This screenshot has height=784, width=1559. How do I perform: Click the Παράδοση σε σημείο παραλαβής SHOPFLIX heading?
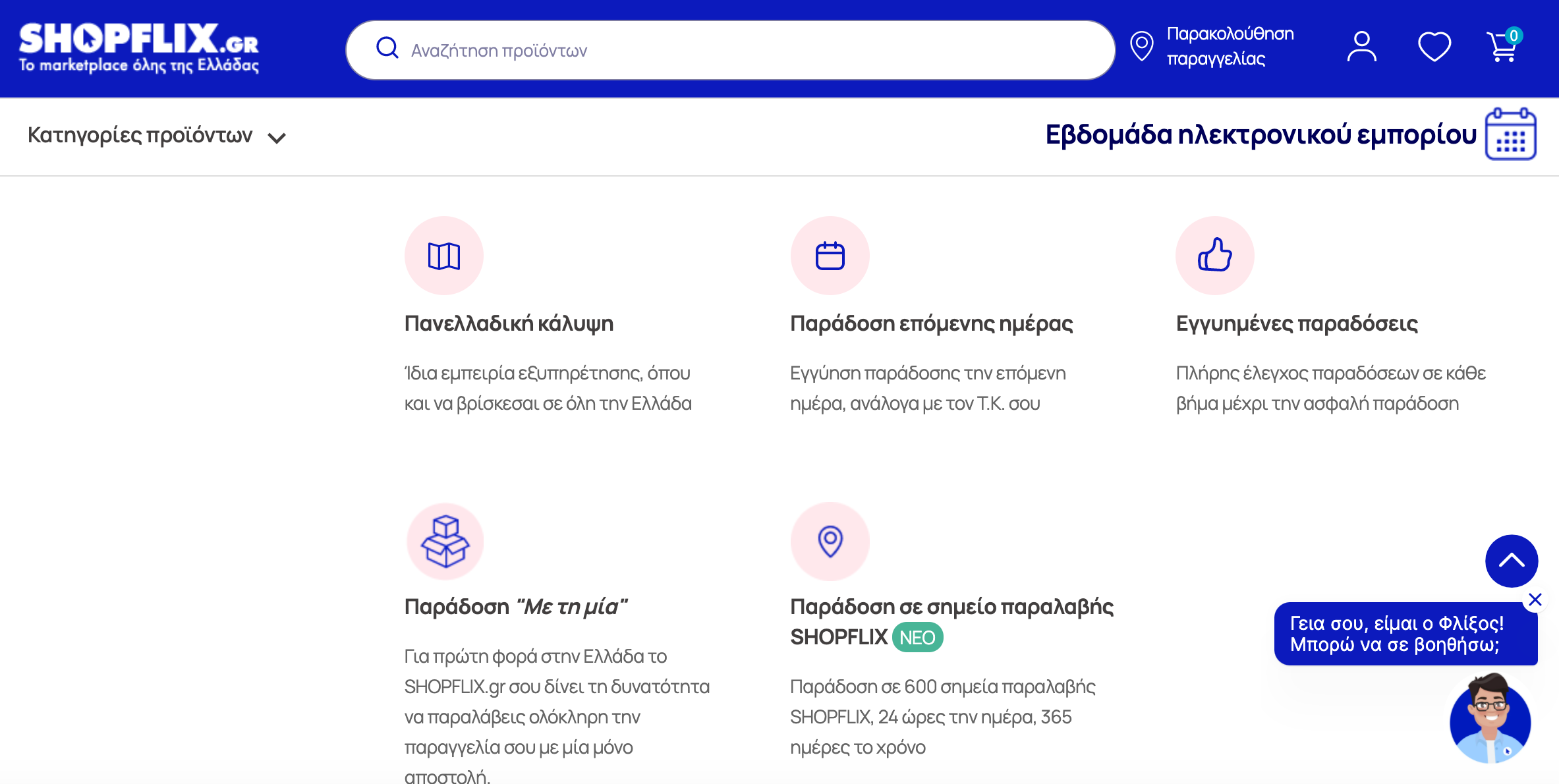951,621
